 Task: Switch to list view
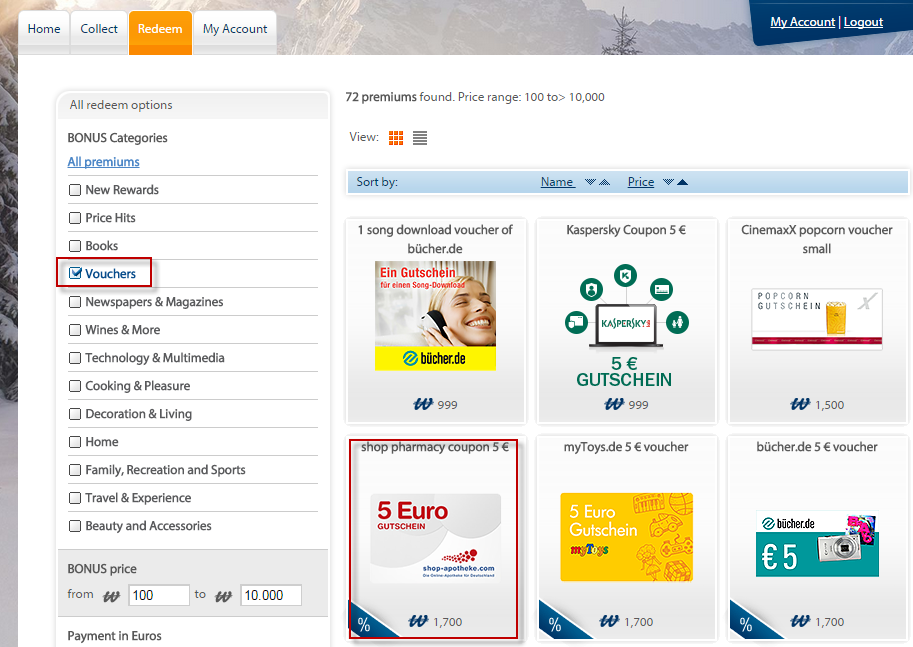pyautogui.click(x=420, y=138)
